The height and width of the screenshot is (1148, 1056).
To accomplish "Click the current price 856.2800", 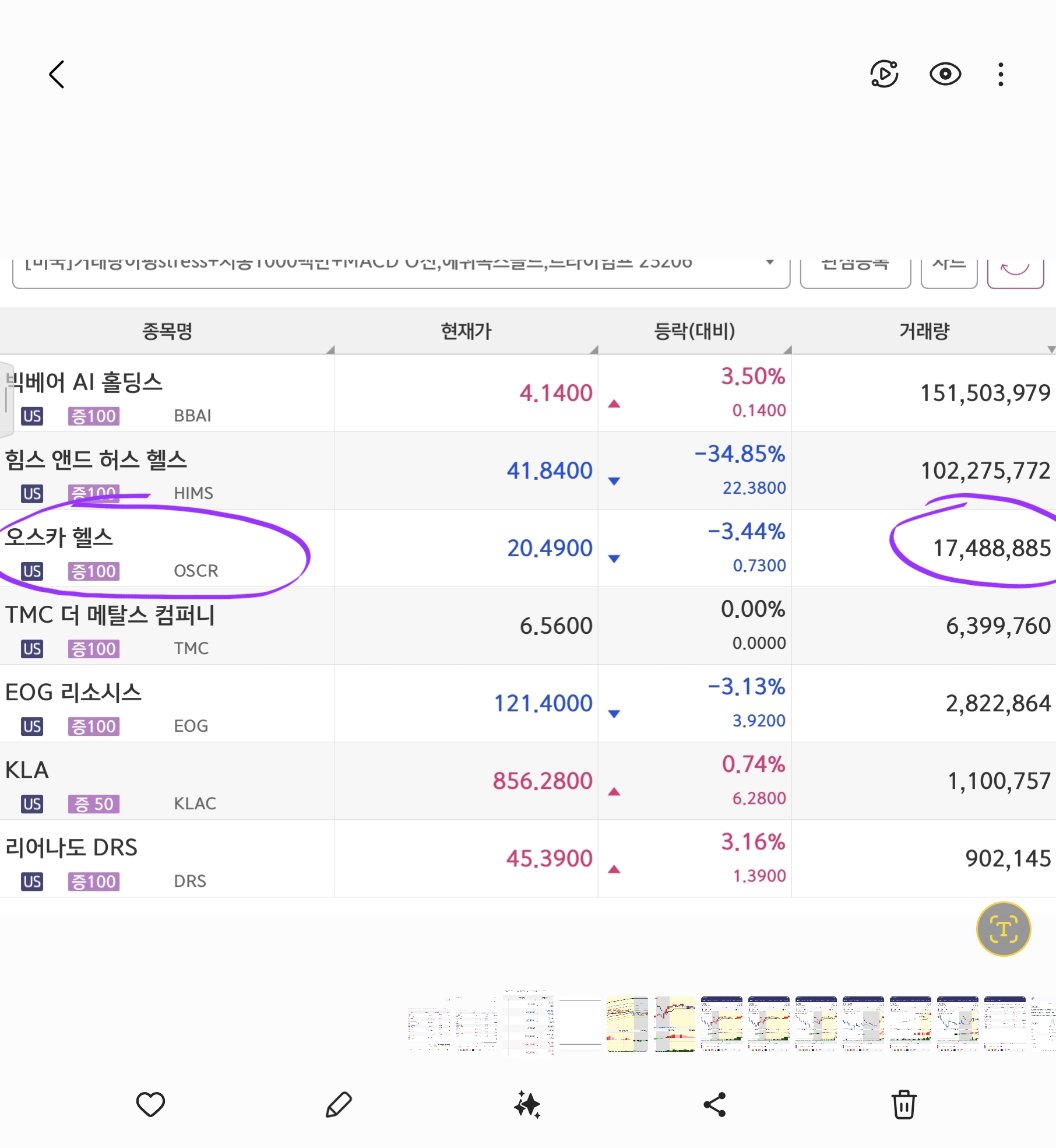I will click(543, 781).
